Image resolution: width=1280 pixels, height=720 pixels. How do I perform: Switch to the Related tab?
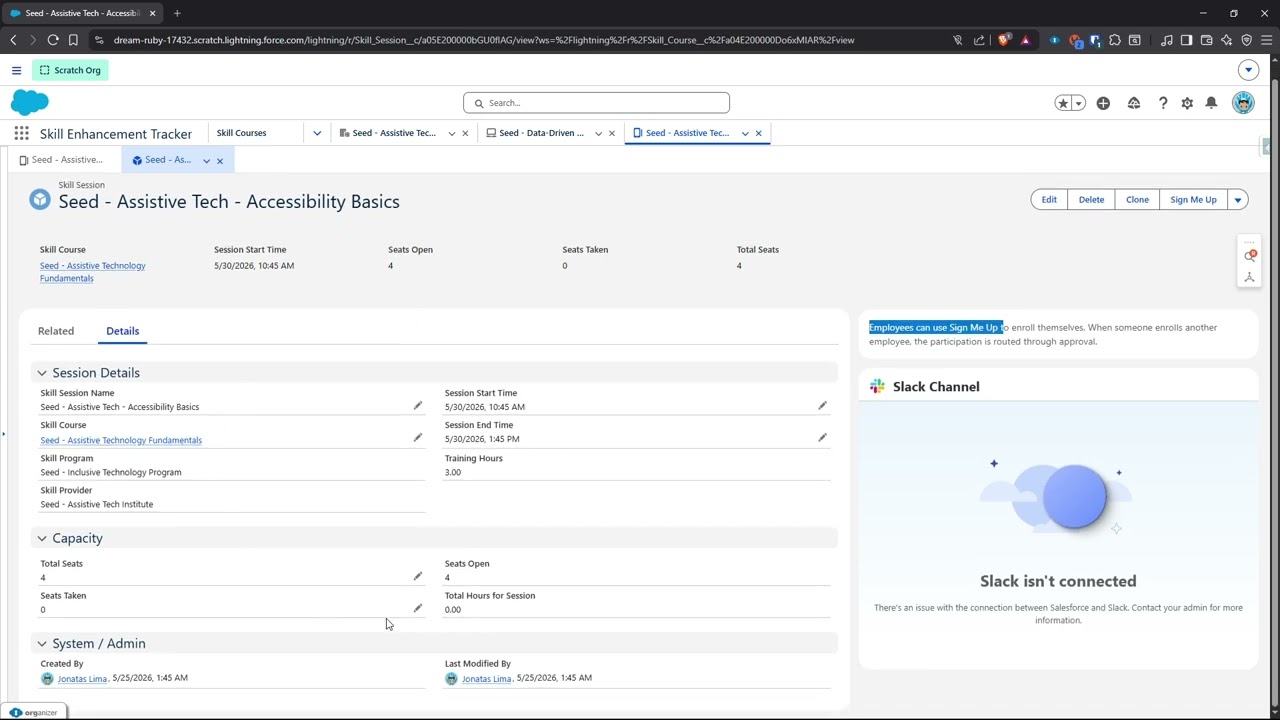coord(56,331)
